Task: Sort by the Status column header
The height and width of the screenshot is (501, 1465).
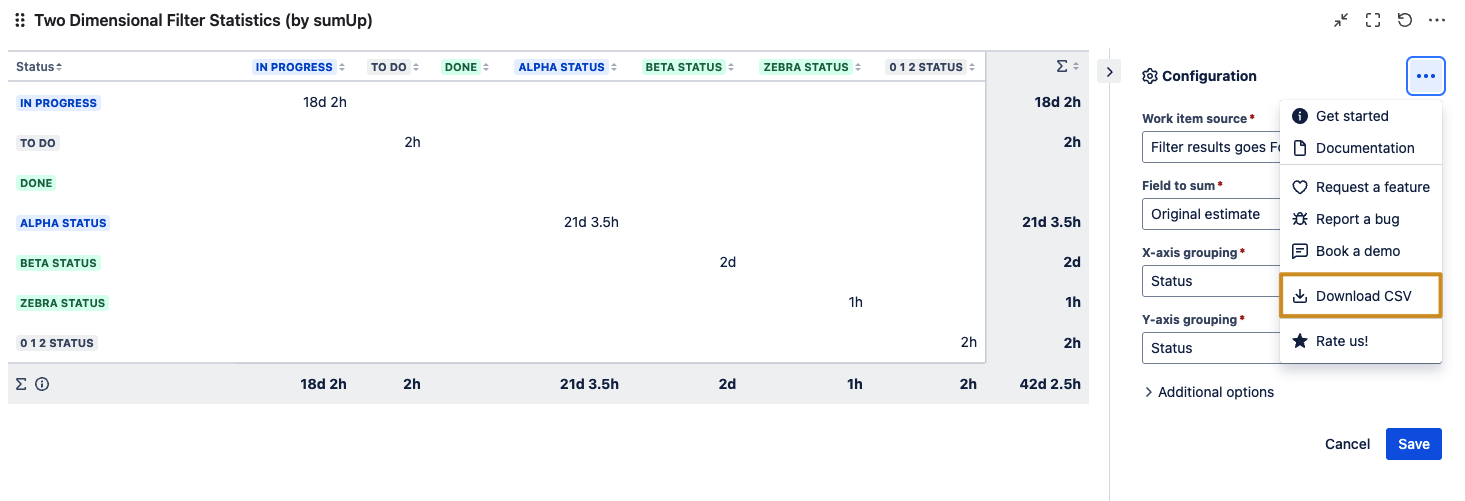Action: pyautogui.click(x=39, y=67)
